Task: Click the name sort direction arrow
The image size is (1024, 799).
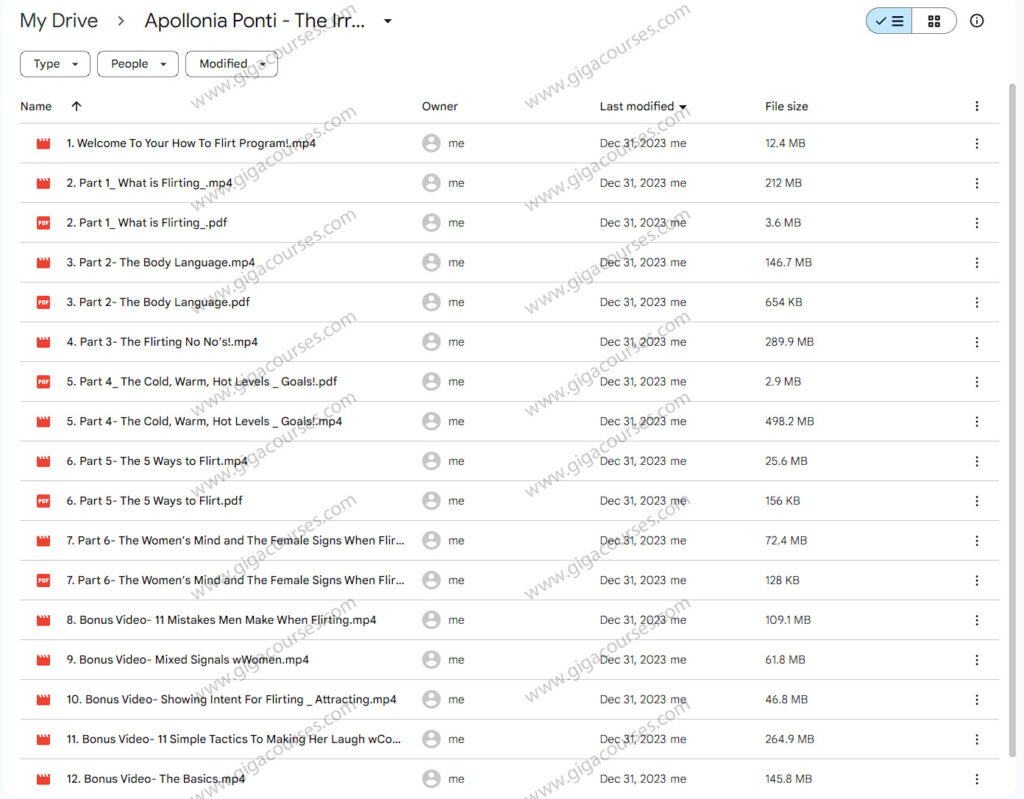Action: (77, 106)
